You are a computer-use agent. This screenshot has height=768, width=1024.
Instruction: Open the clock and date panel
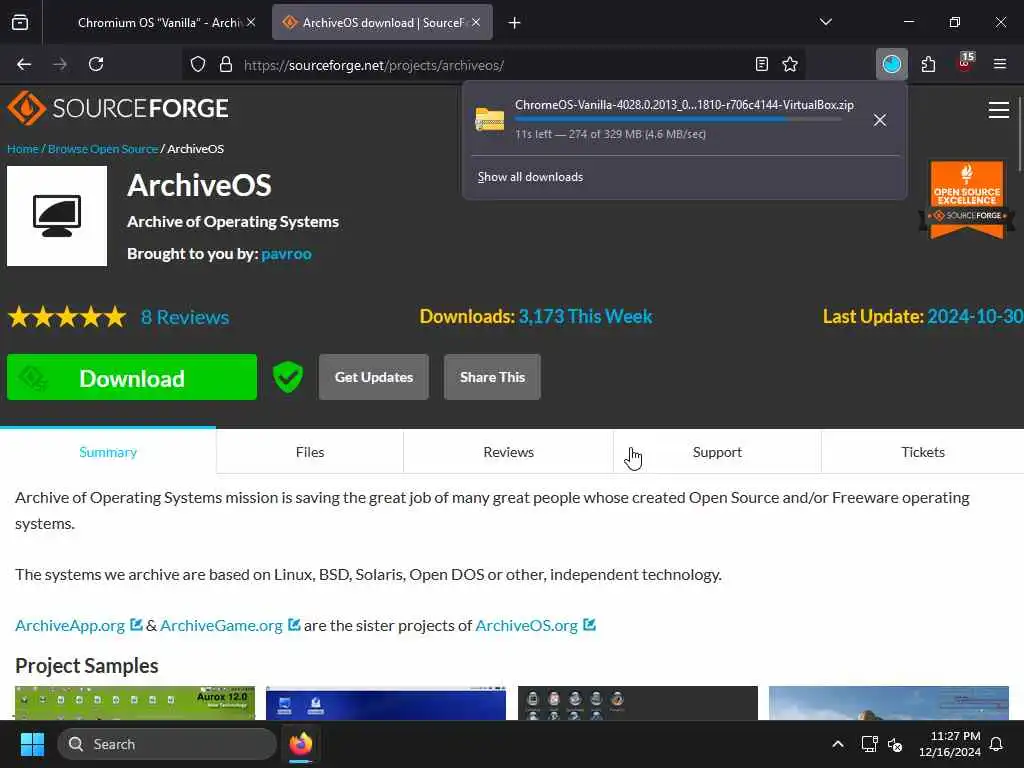pyautogui.click(x=950, y=744)
